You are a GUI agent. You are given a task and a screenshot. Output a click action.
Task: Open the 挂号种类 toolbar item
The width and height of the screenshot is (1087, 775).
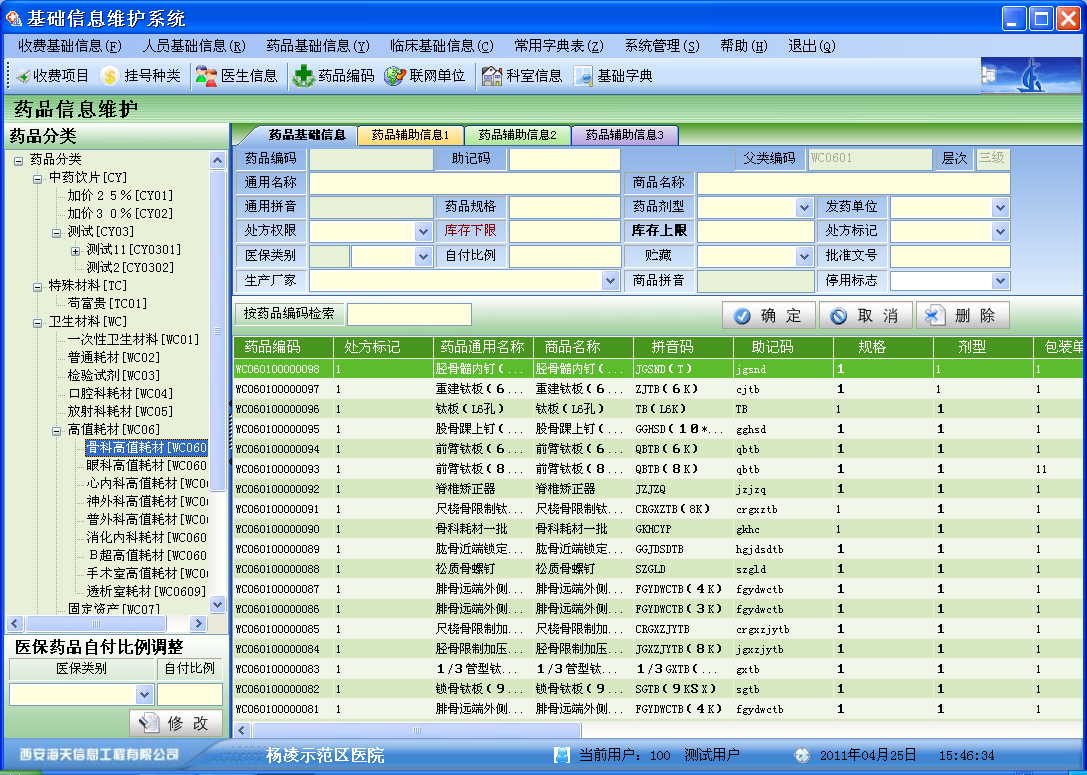coord(140,76)
